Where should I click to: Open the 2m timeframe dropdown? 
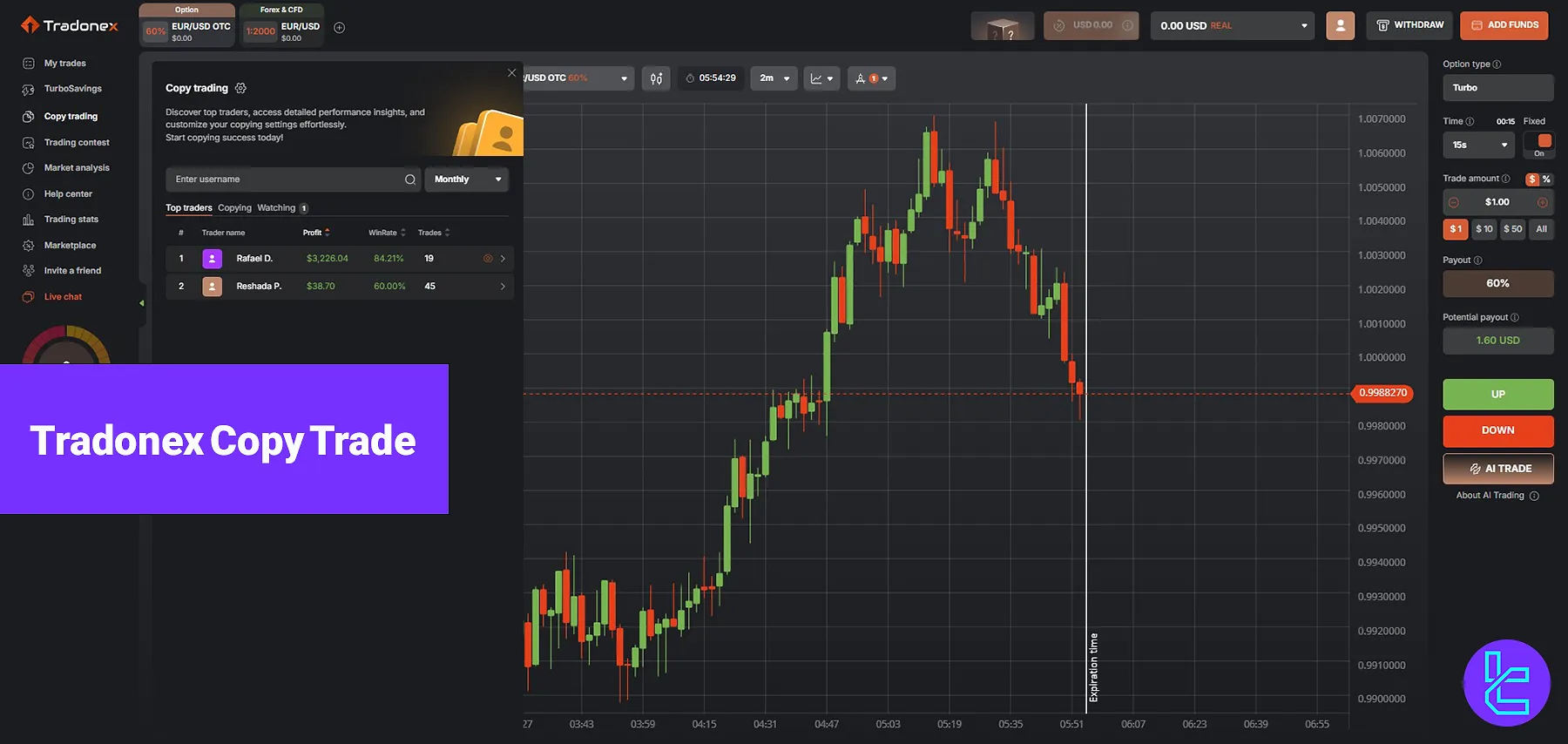pos(774,78)
